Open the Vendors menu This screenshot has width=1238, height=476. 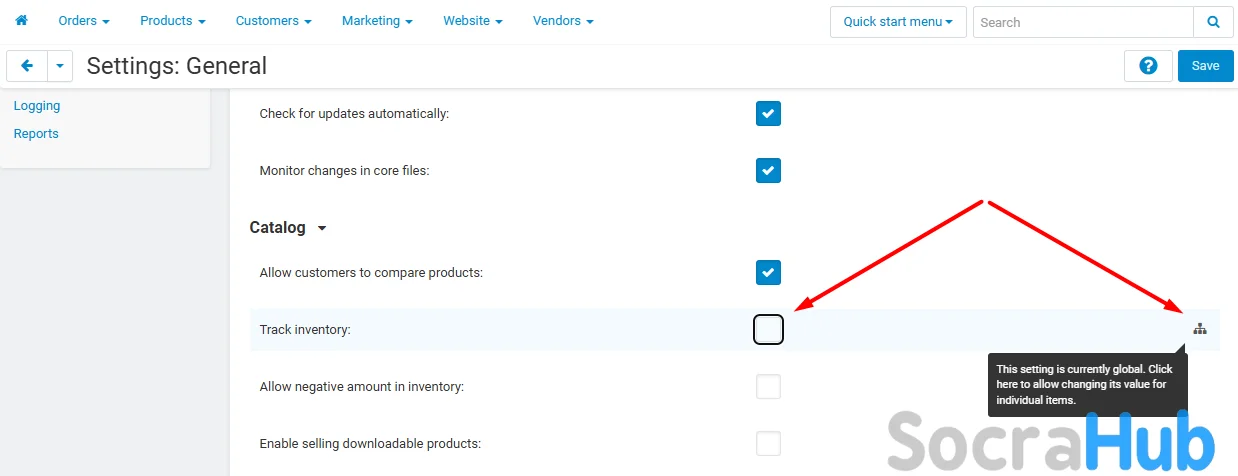coord(563,21)
